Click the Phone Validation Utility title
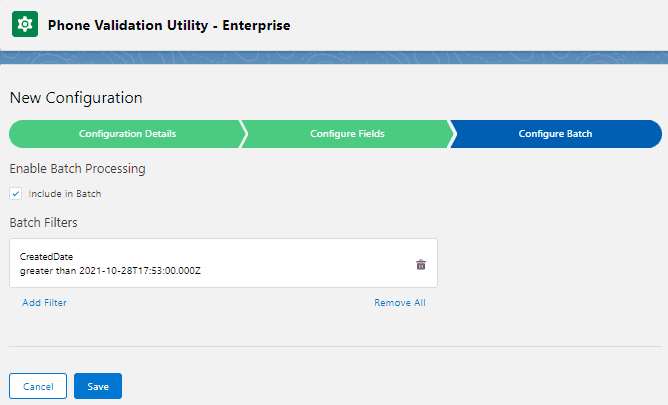668x405 pixels. [169, 25]
